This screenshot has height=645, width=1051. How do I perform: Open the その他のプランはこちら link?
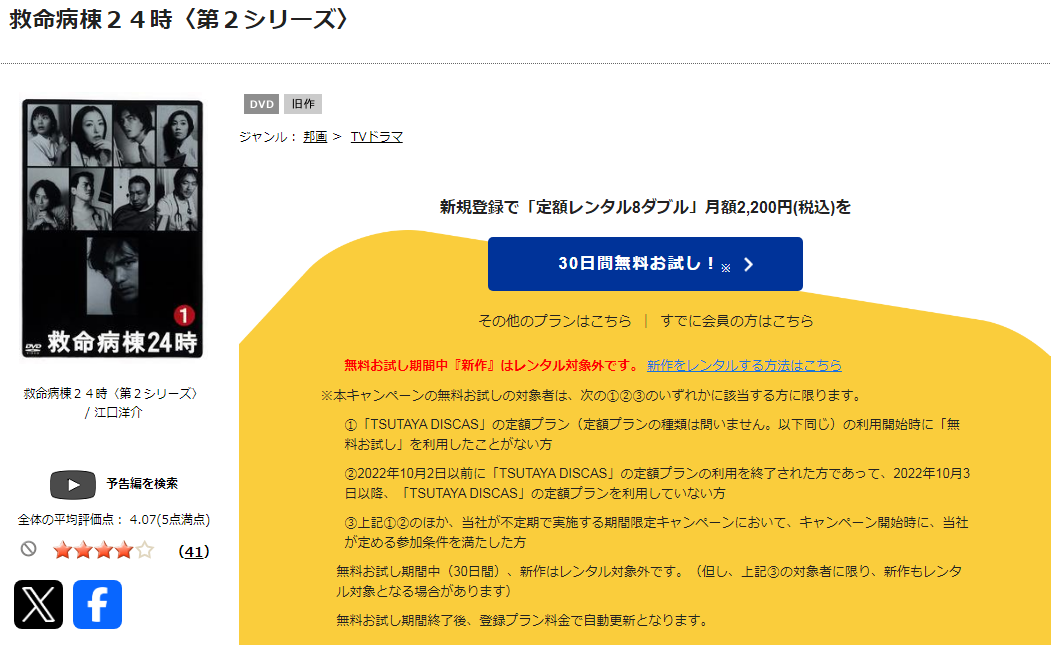coord(555,320)
